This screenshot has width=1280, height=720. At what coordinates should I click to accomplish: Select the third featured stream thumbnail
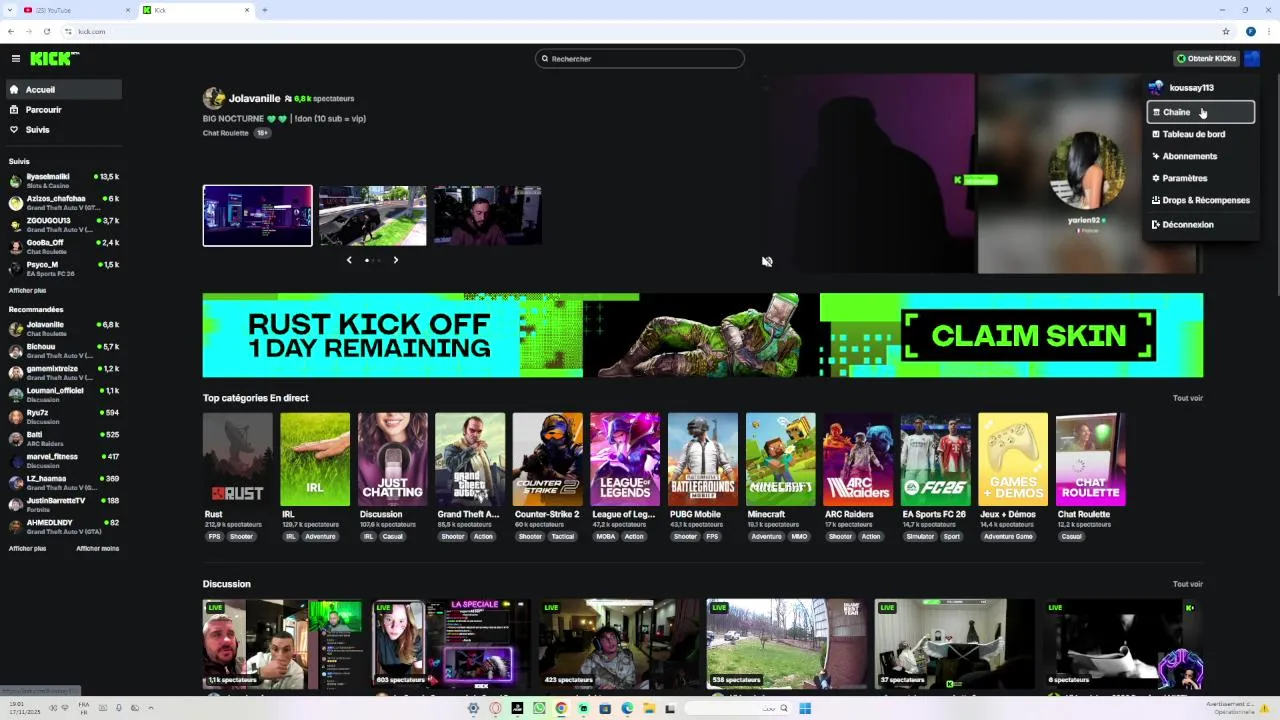(x=487, y=215)
